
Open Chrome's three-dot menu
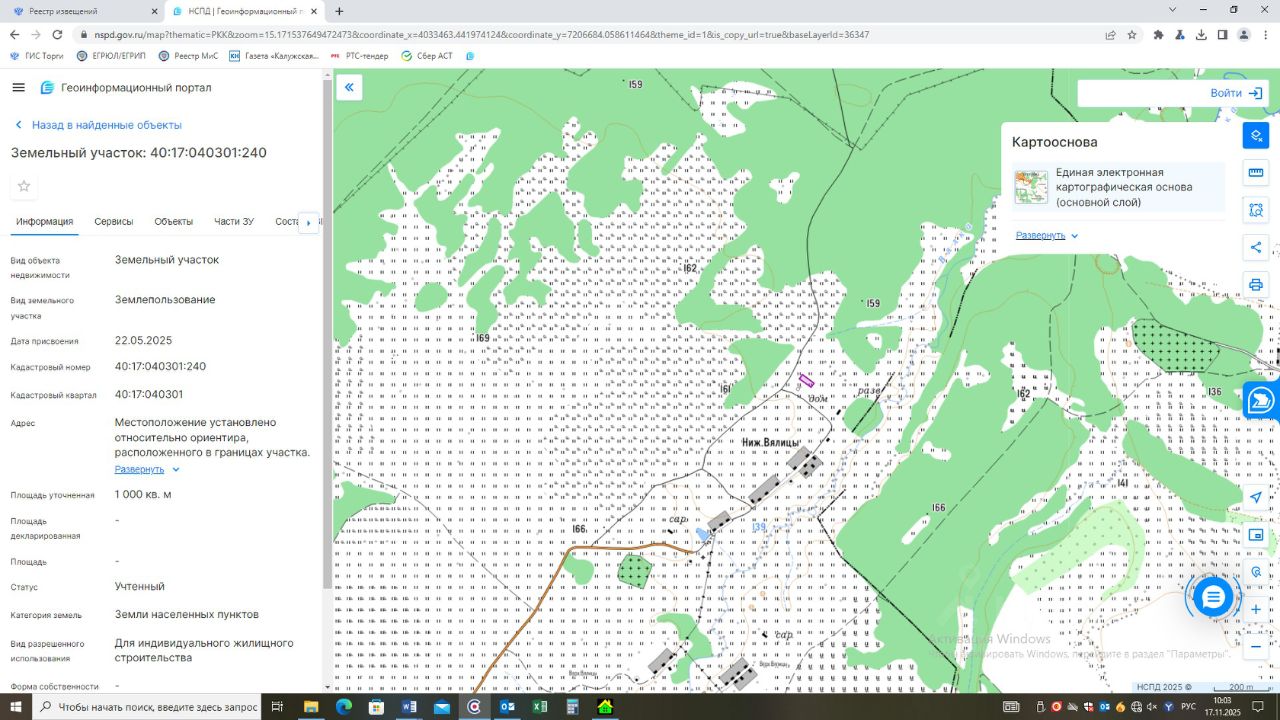pyautogui.click(x=1265, y=34)
